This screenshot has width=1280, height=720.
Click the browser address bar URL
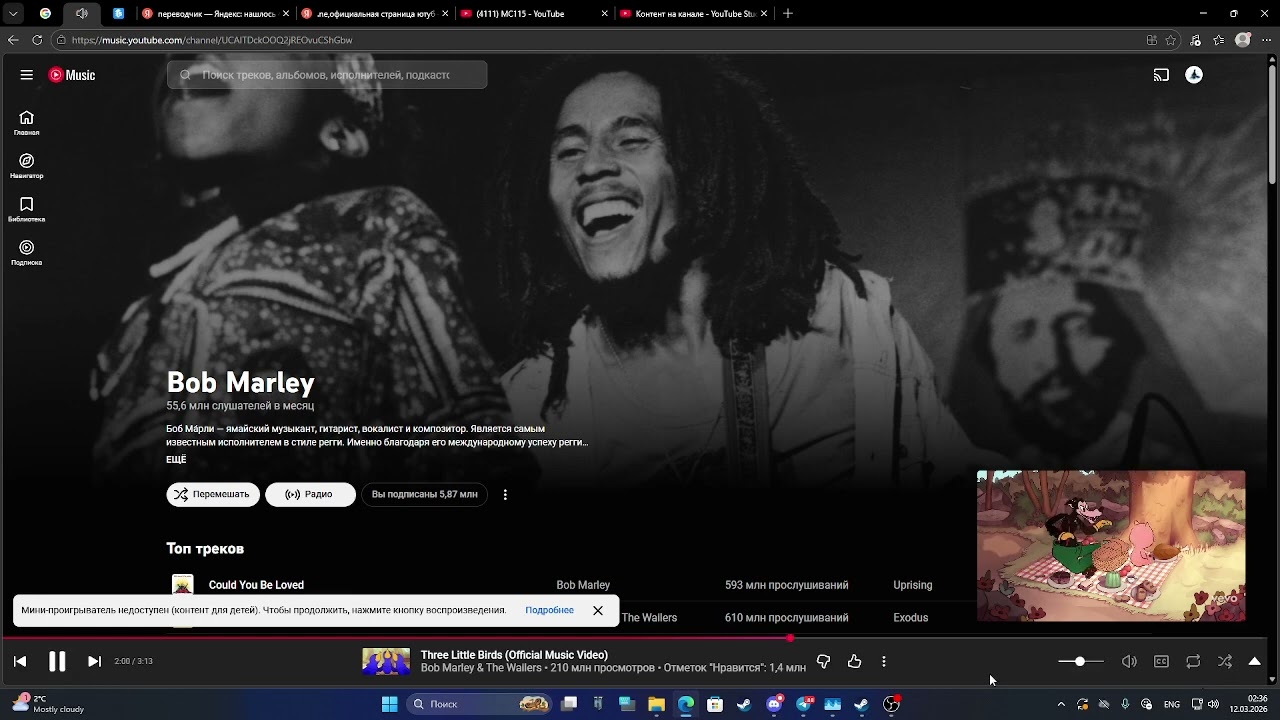coord(212,40)
